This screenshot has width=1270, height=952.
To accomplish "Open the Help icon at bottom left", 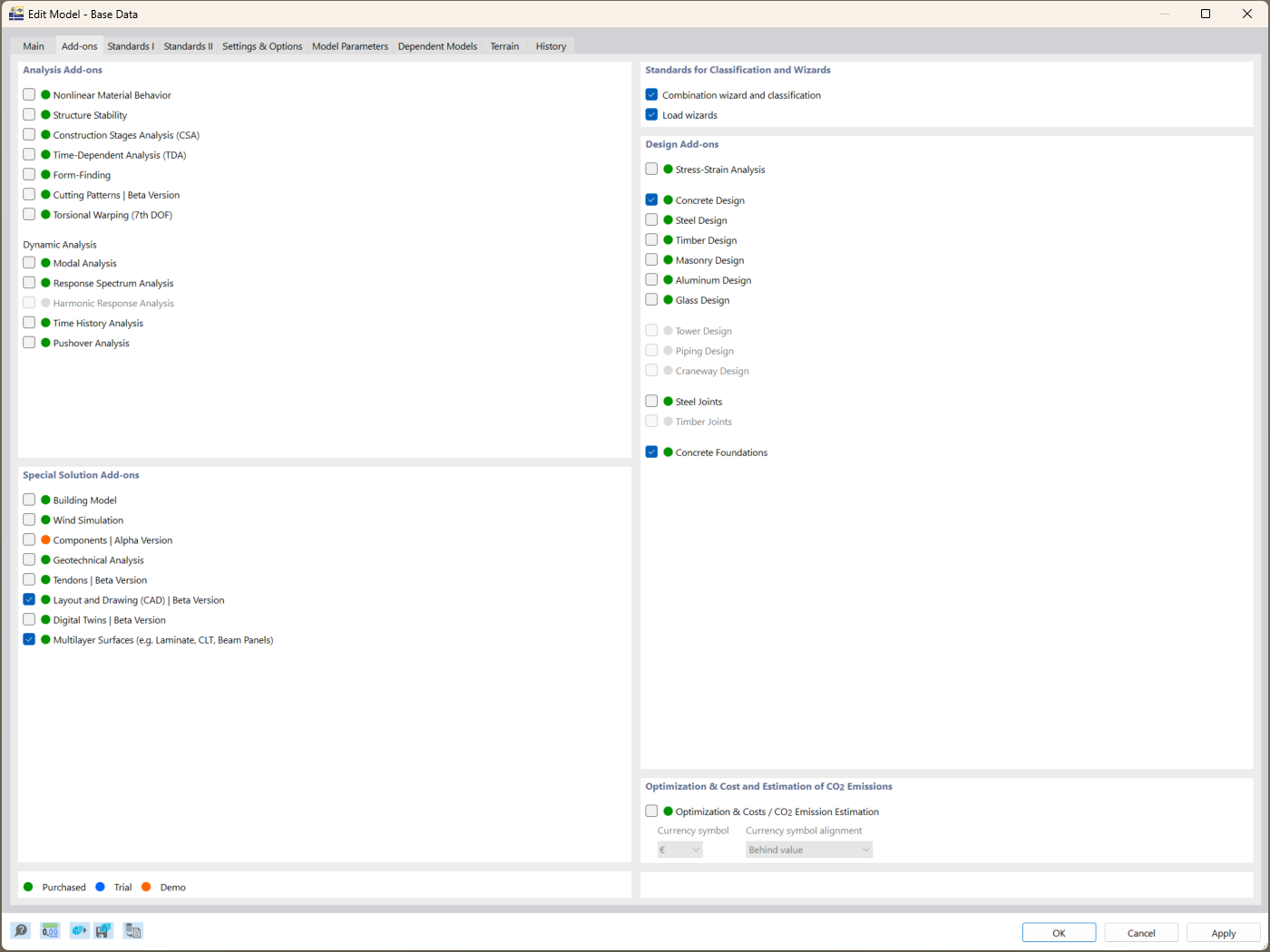I will (x=19, y=930).
